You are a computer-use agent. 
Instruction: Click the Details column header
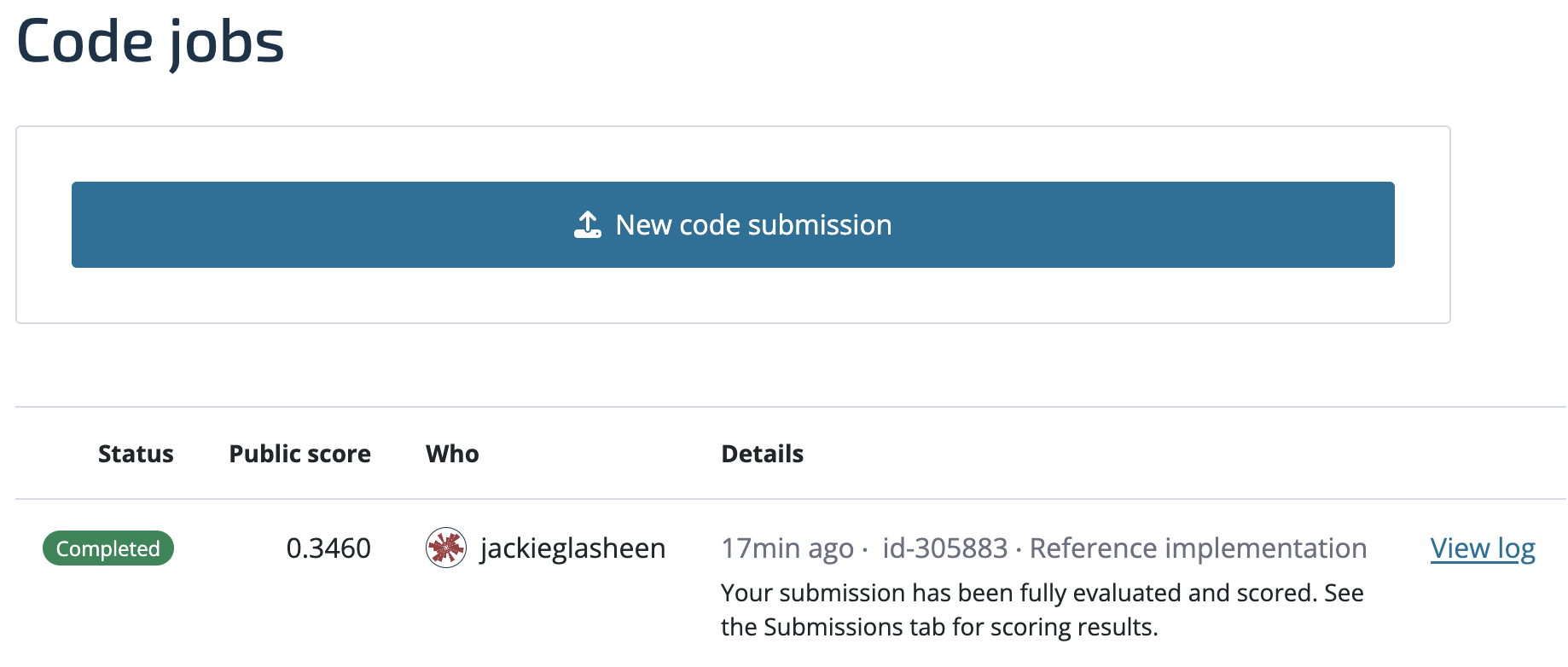point(762,454)
